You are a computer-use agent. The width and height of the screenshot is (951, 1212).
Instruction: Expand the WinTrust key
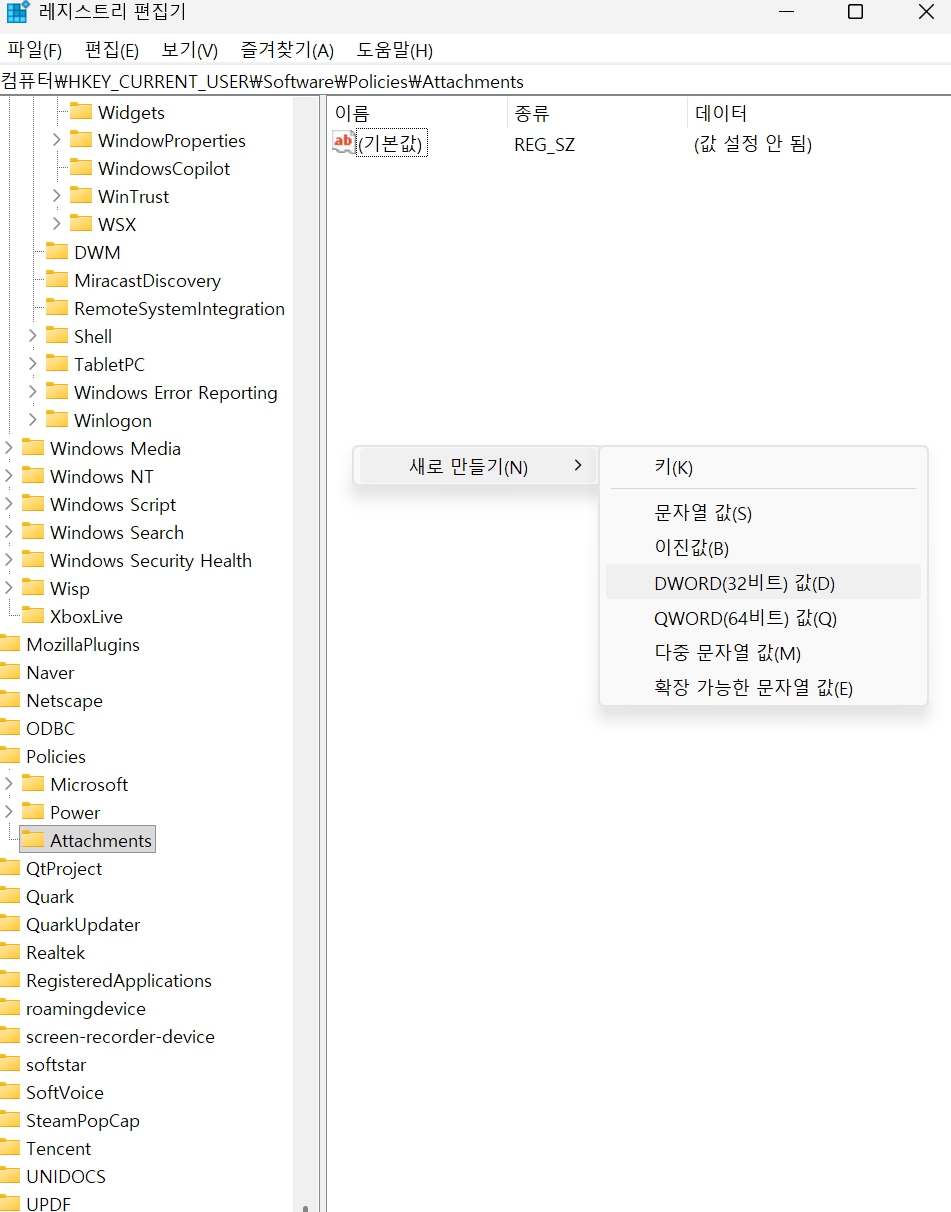point(56,196)
